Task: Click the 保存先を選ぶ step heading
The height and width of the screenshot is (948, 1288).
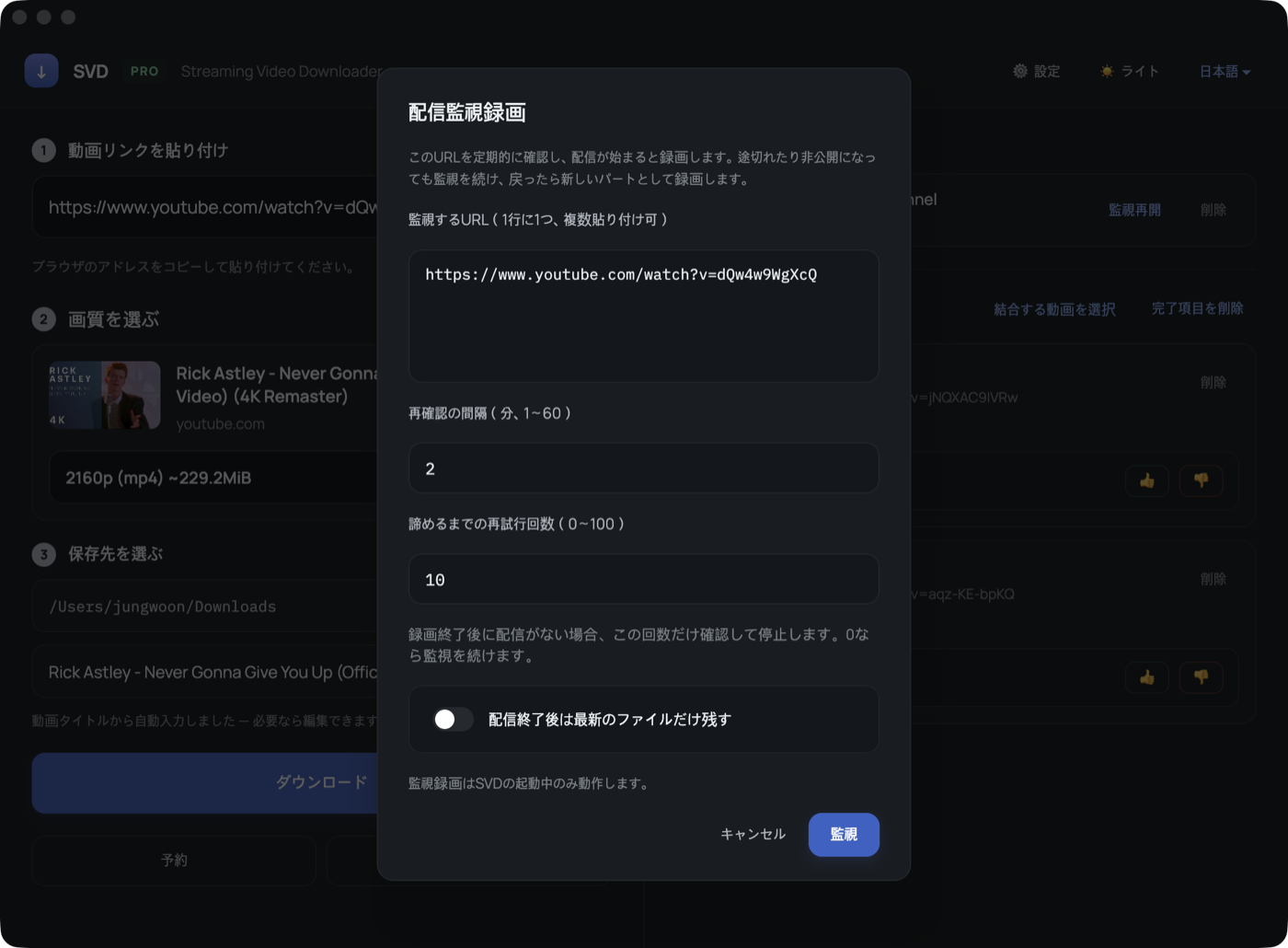Action: coord(115,554)
